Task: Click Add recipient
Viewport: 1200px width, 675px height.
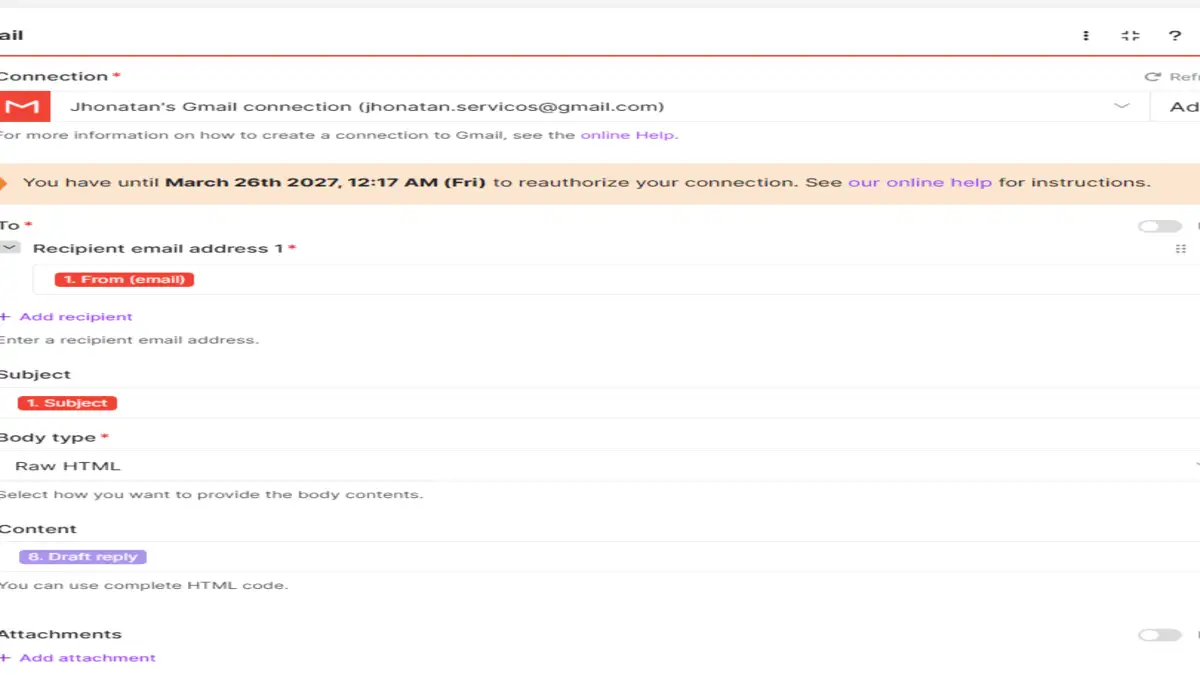Action: pyautogui.click(x=66, y=317)
